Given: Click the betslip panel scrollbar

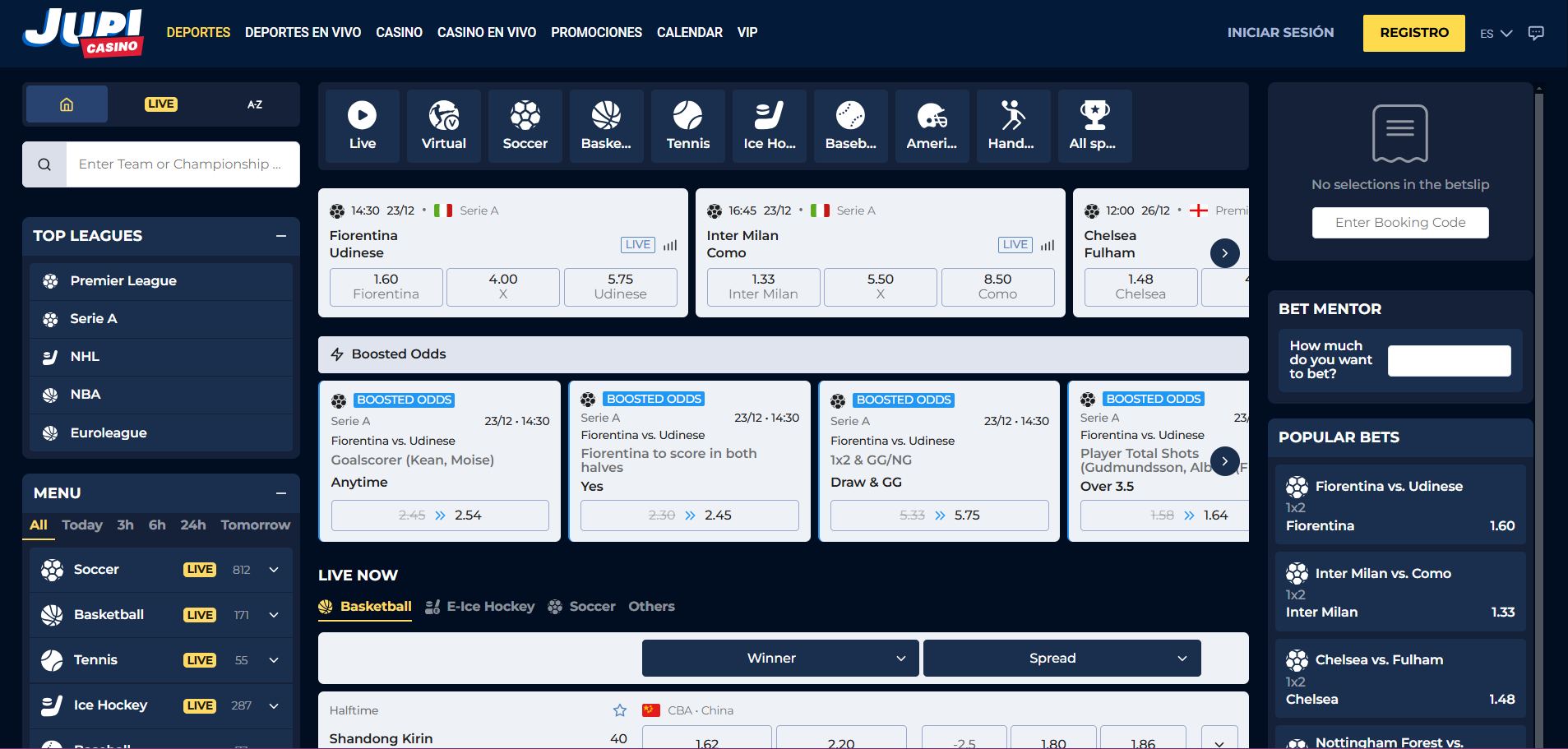Looking at the screenshot, I should tap(1539, 415).
